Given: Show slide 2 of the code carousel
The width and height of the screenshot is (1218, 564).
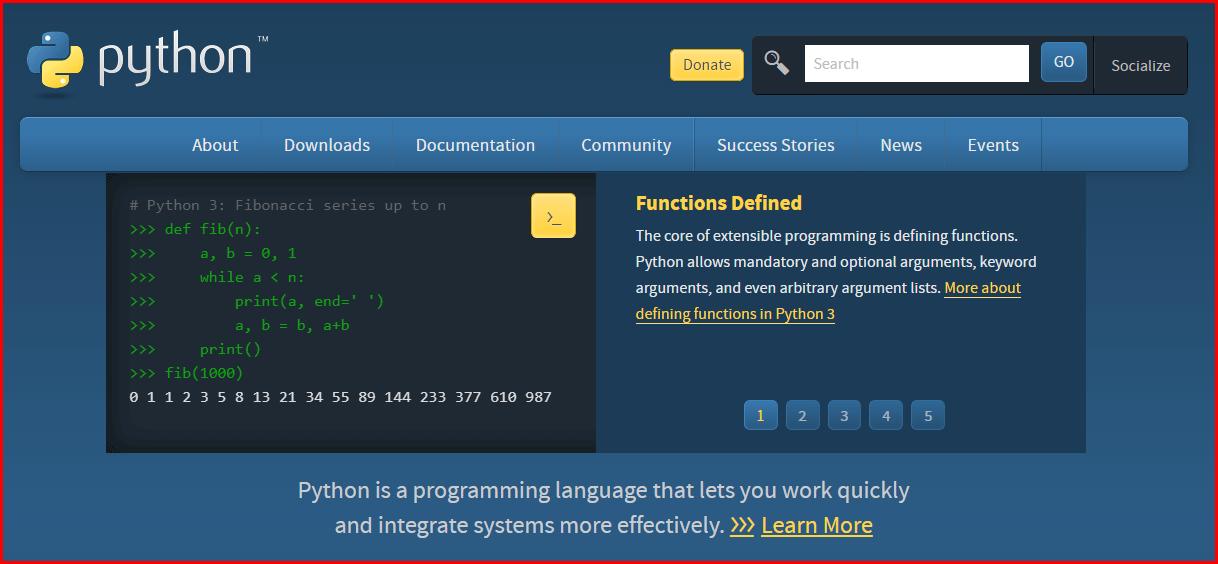Looking at the screenshot, I should [803, 415].
